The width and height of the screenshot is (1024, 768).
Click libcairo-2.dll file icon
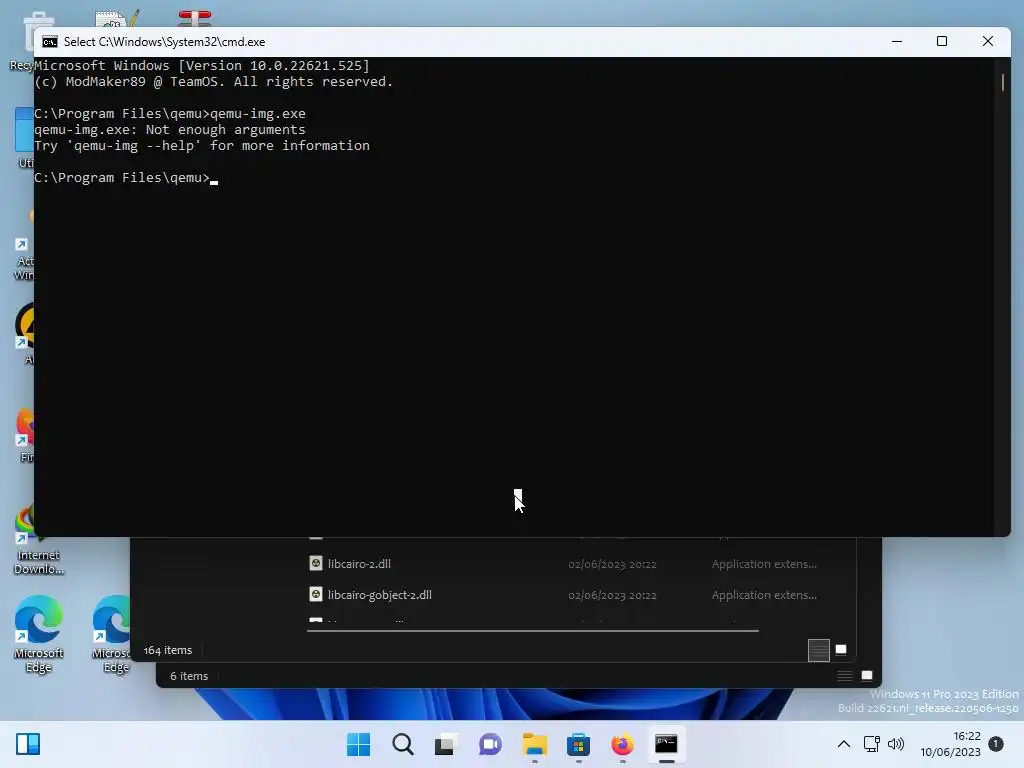(316, 563)
